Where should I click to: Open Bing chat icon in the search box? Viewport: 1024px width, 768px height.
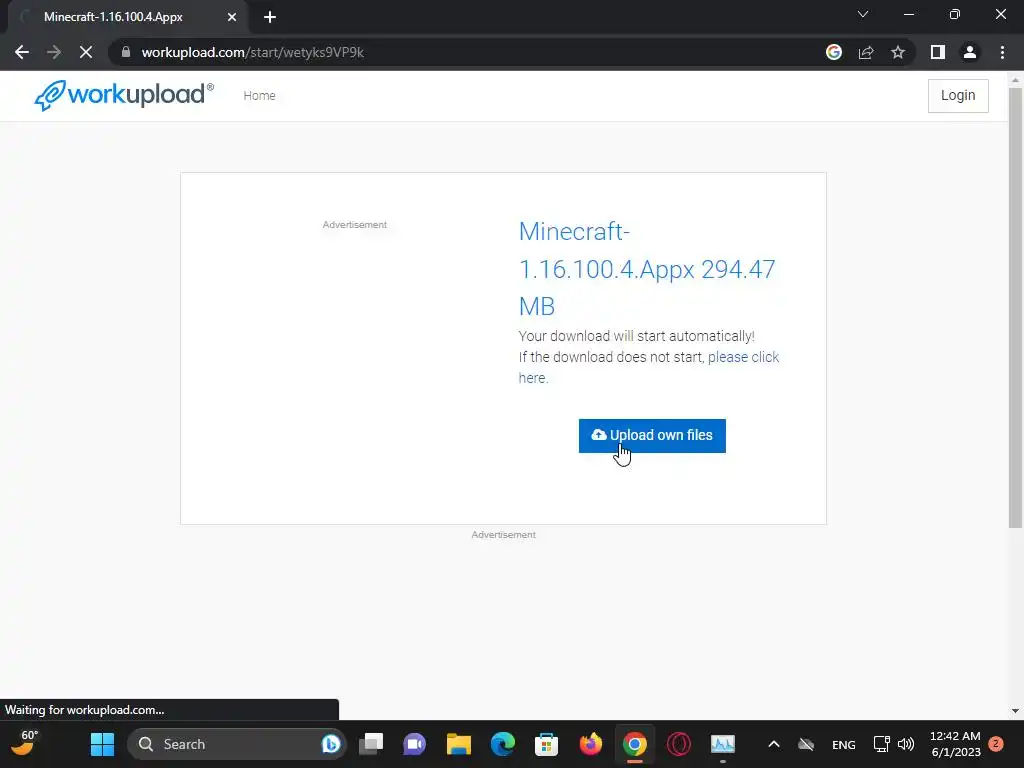pyautogui.click(x=331, y=744)
